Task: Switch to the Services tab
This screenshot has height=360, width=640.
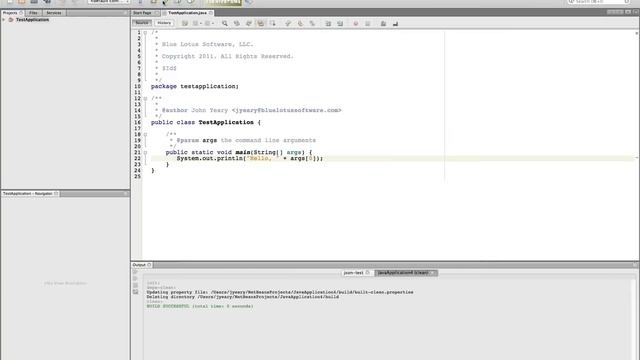Action: 54,13
